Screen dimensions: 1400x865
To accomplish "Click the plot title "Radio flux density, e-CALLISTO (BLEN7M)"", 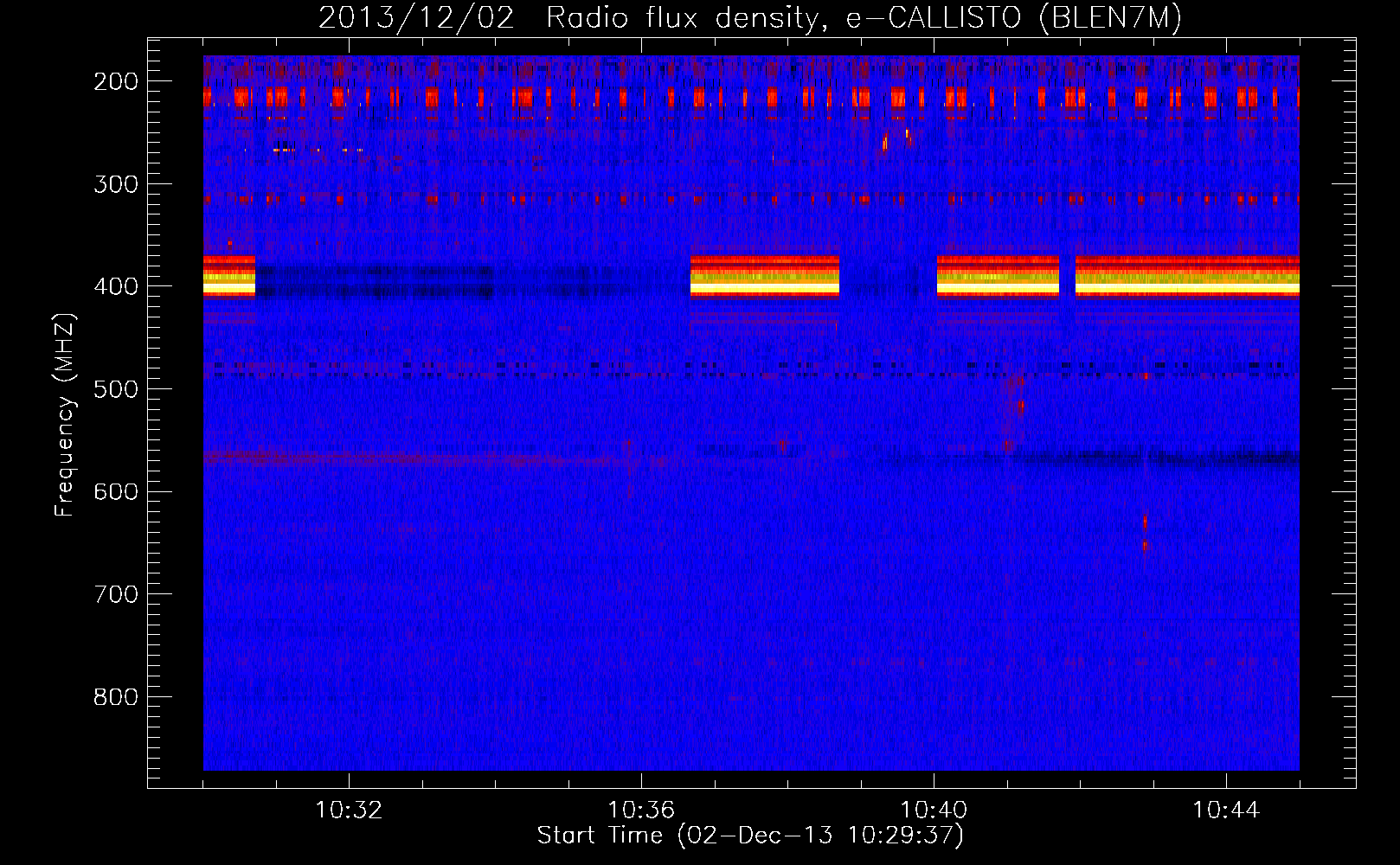I will (x=864, y=18).
